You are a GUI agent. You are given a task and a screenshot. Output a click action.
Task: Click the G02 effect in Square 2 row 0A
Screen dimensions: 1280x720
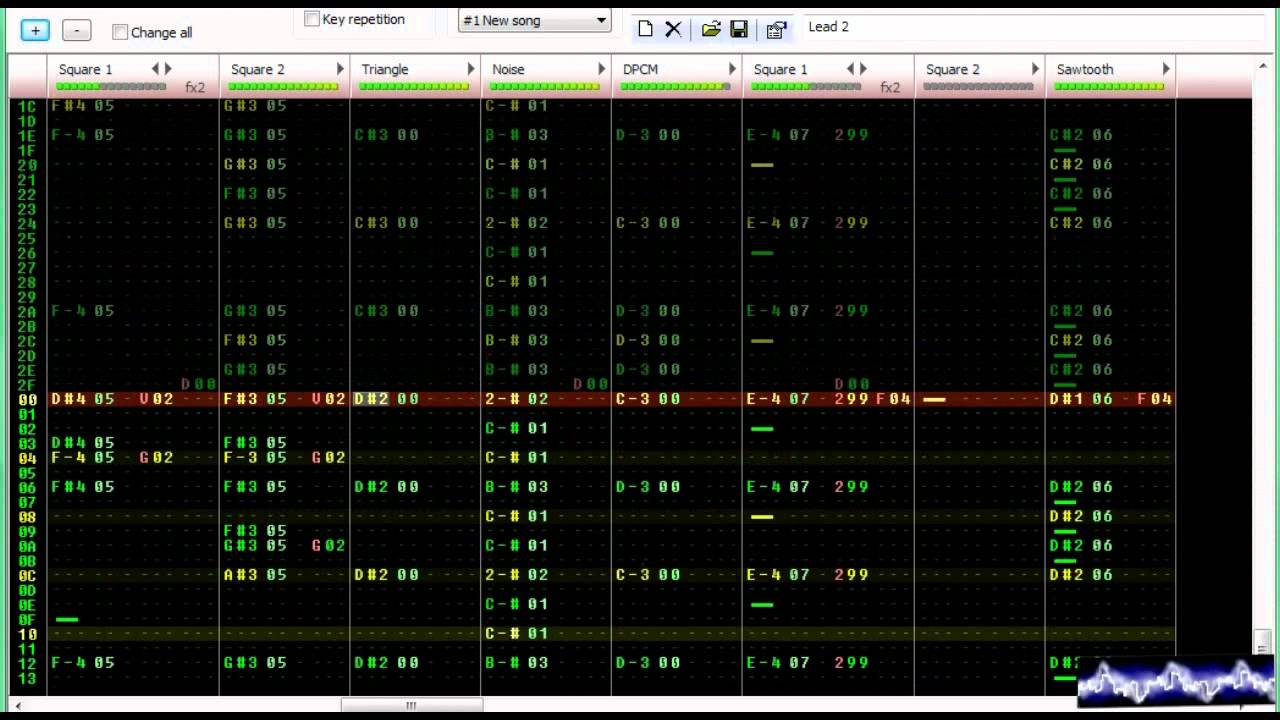click(x=329, y=546)
